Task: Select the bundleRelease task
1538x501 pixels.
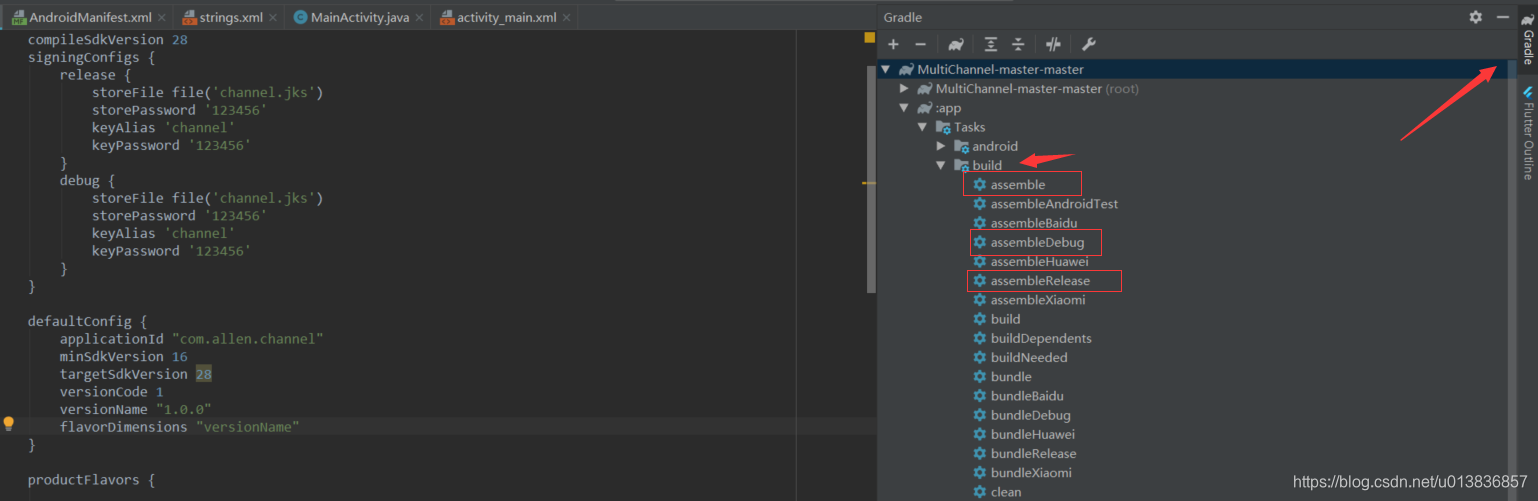Action: tap(1034, 453)
